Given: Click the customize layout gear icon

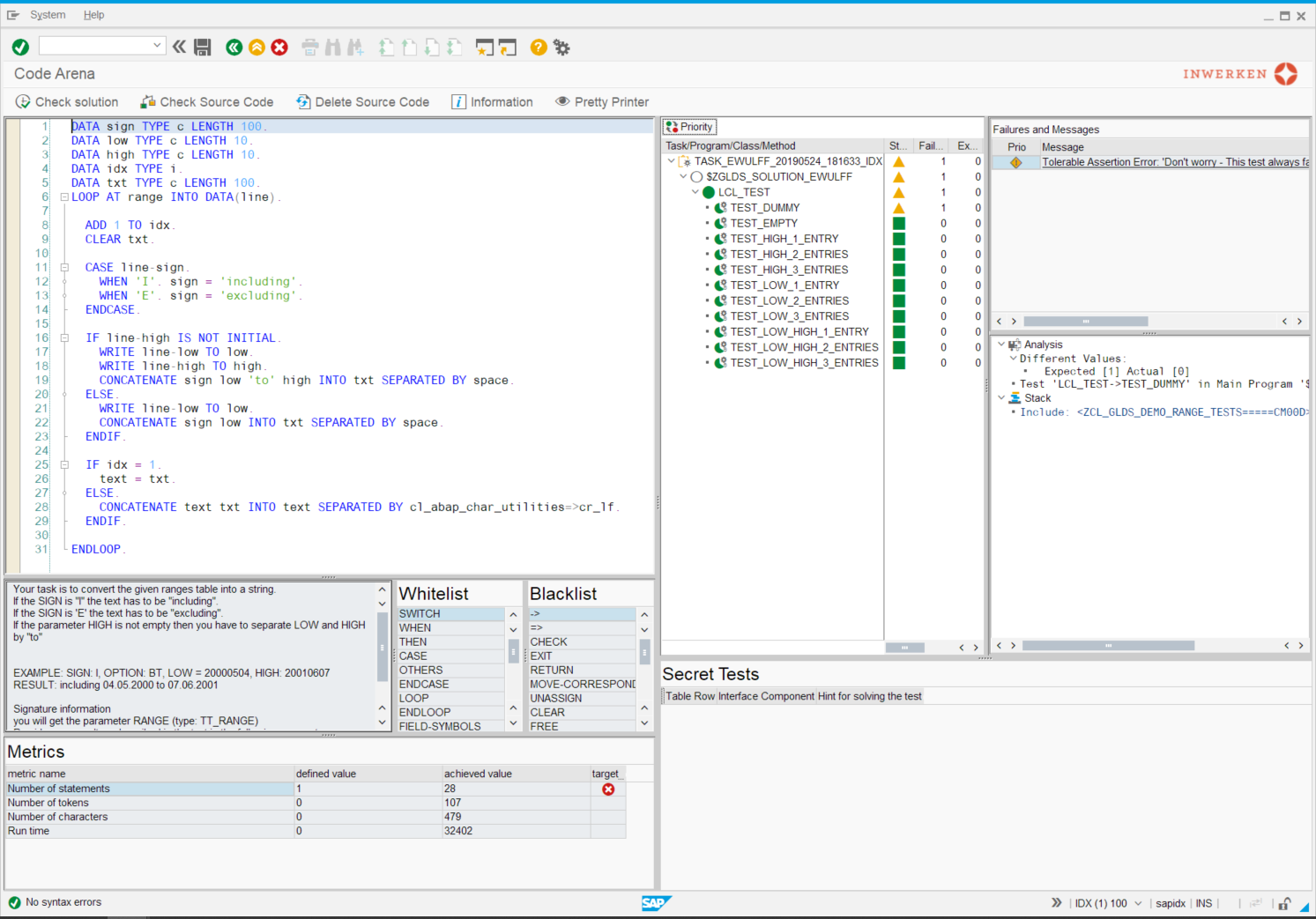Looking at the screenshot, I should (561, 47).
